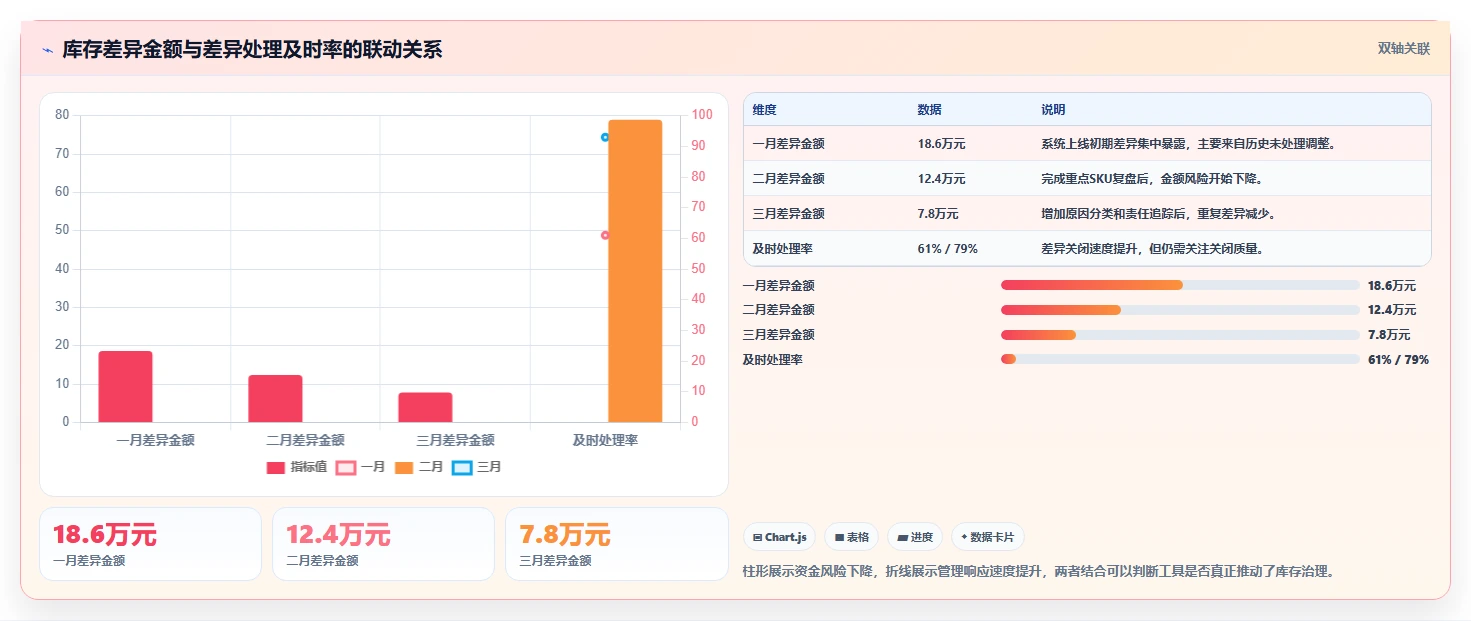The width and height of the screenshot is (1471, 621).
Task: Click the 表格 tag chip
Action: (852, 537)
